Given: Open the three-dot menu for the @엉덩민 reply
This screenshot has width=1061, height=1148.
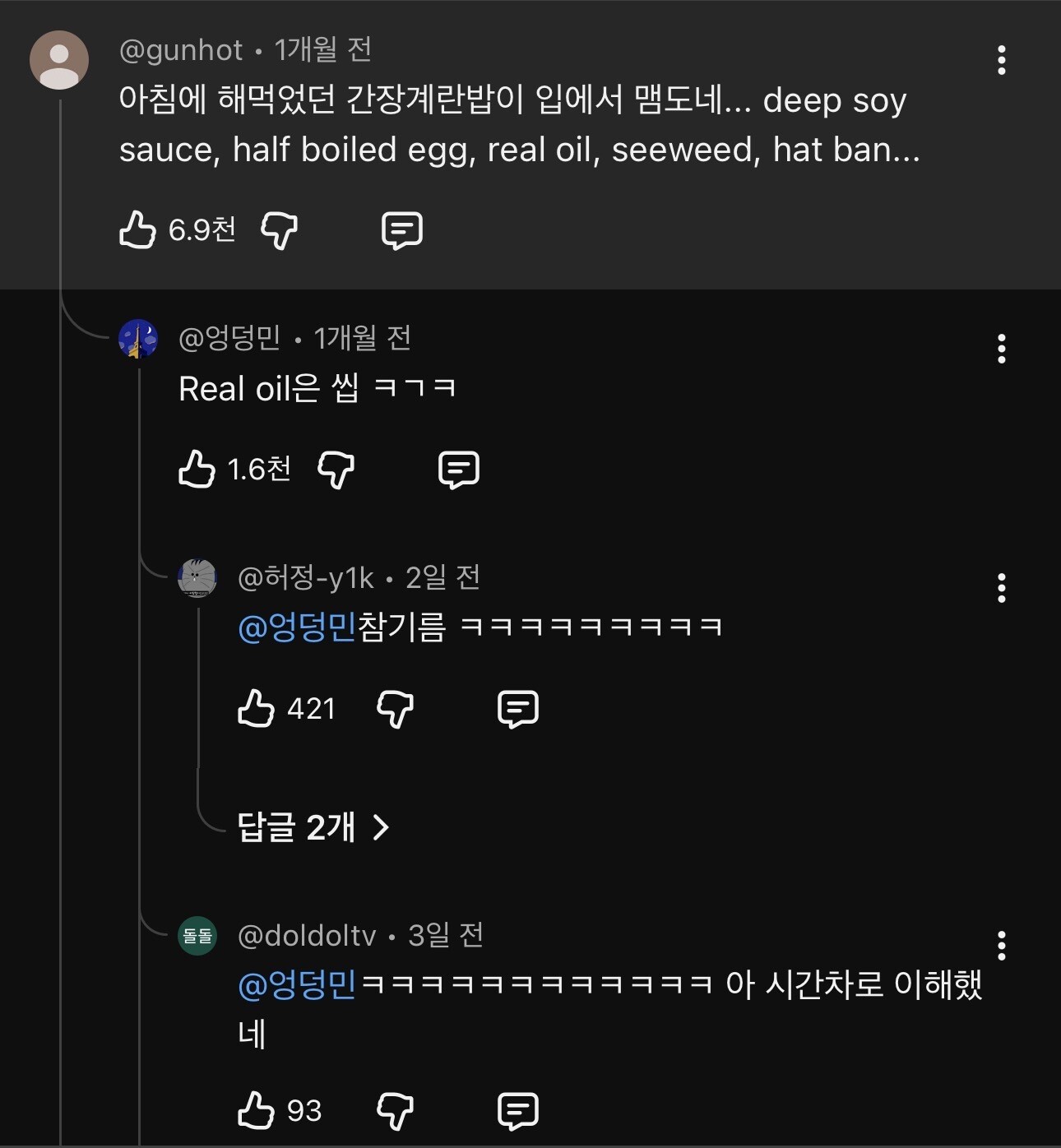Looking at the screenshot, I should 1001,349.
